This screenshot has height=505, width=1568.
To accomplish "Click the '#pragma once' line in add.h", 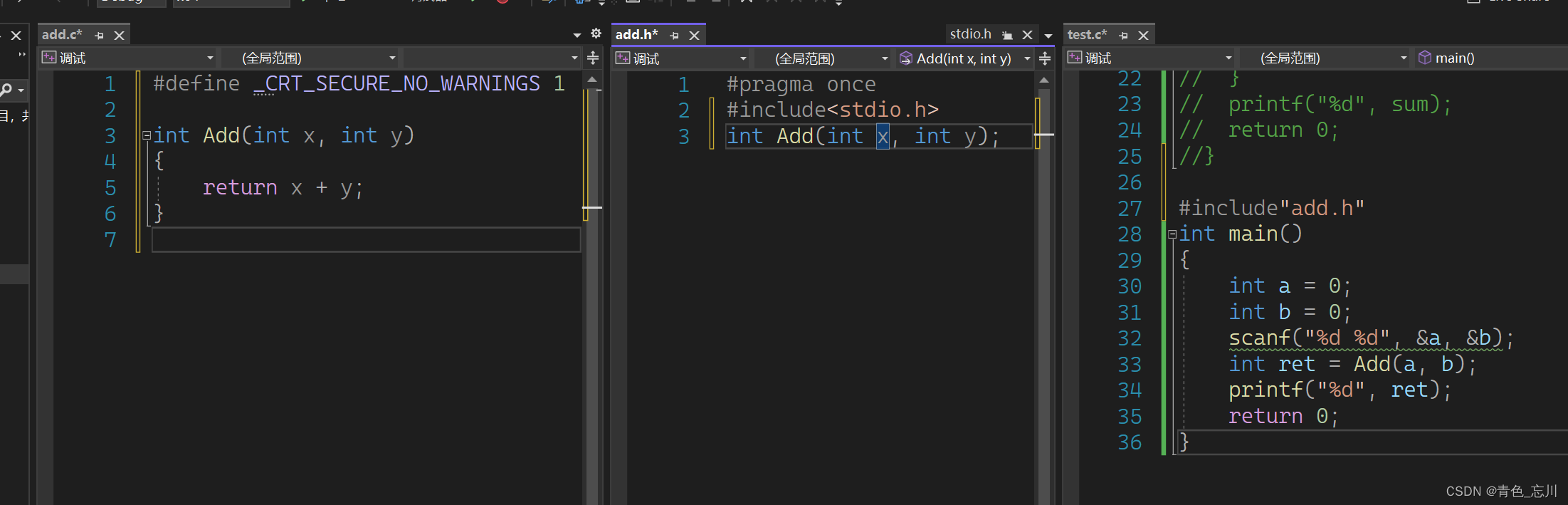I will click(801, 85).
